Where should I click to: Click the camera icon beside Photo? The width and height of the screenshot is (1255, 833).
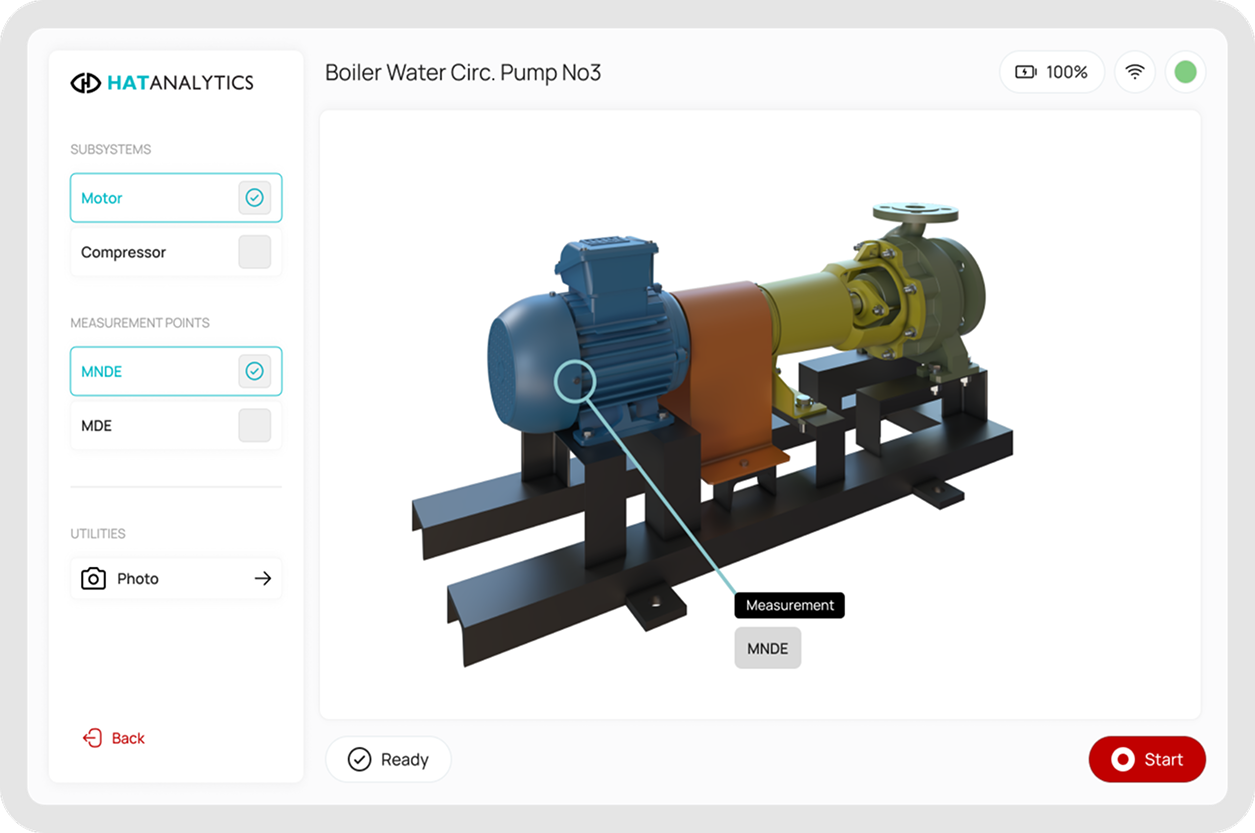pos(93,578)
